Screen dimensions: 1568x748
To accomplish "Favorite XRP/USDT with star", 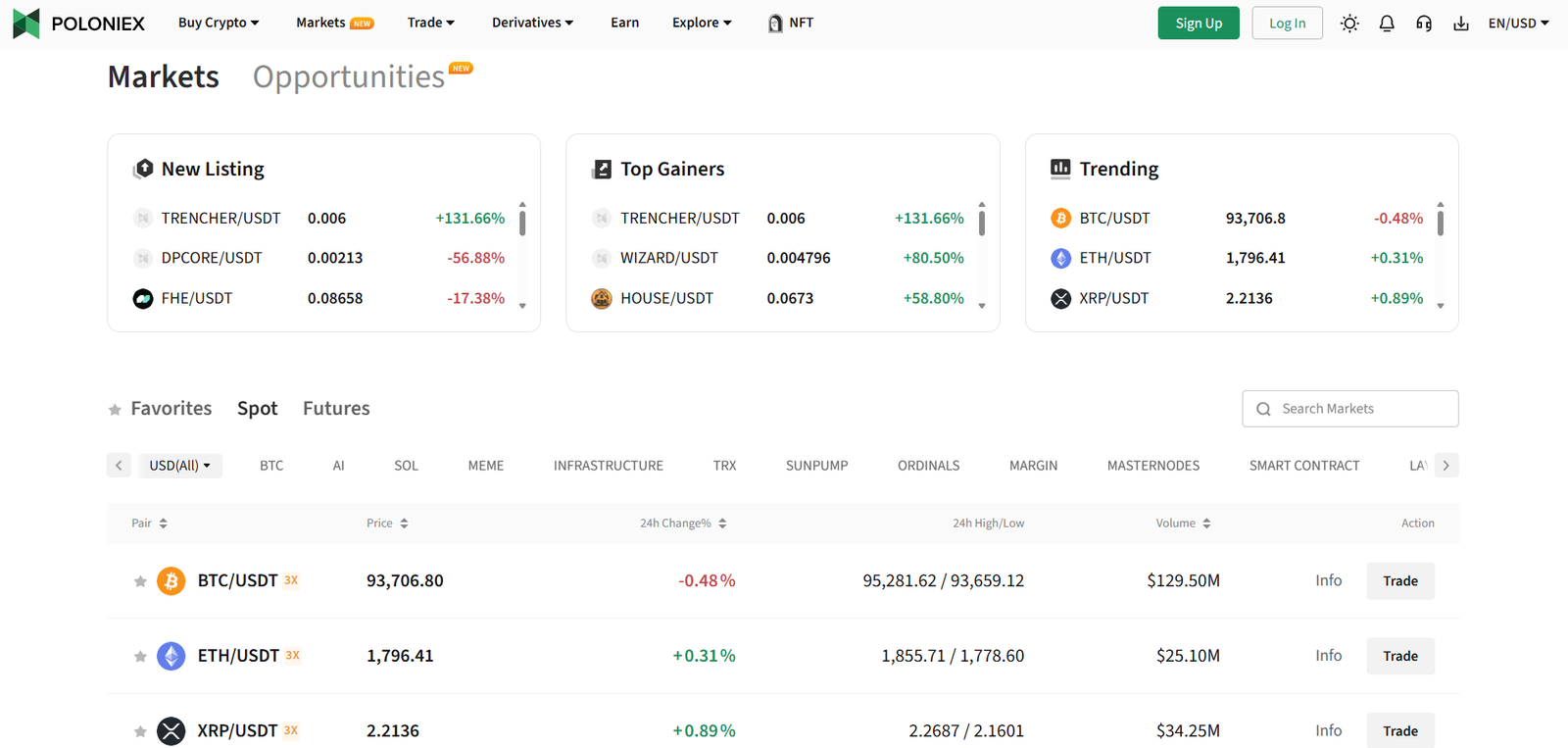I will click(x=140, y=731).
